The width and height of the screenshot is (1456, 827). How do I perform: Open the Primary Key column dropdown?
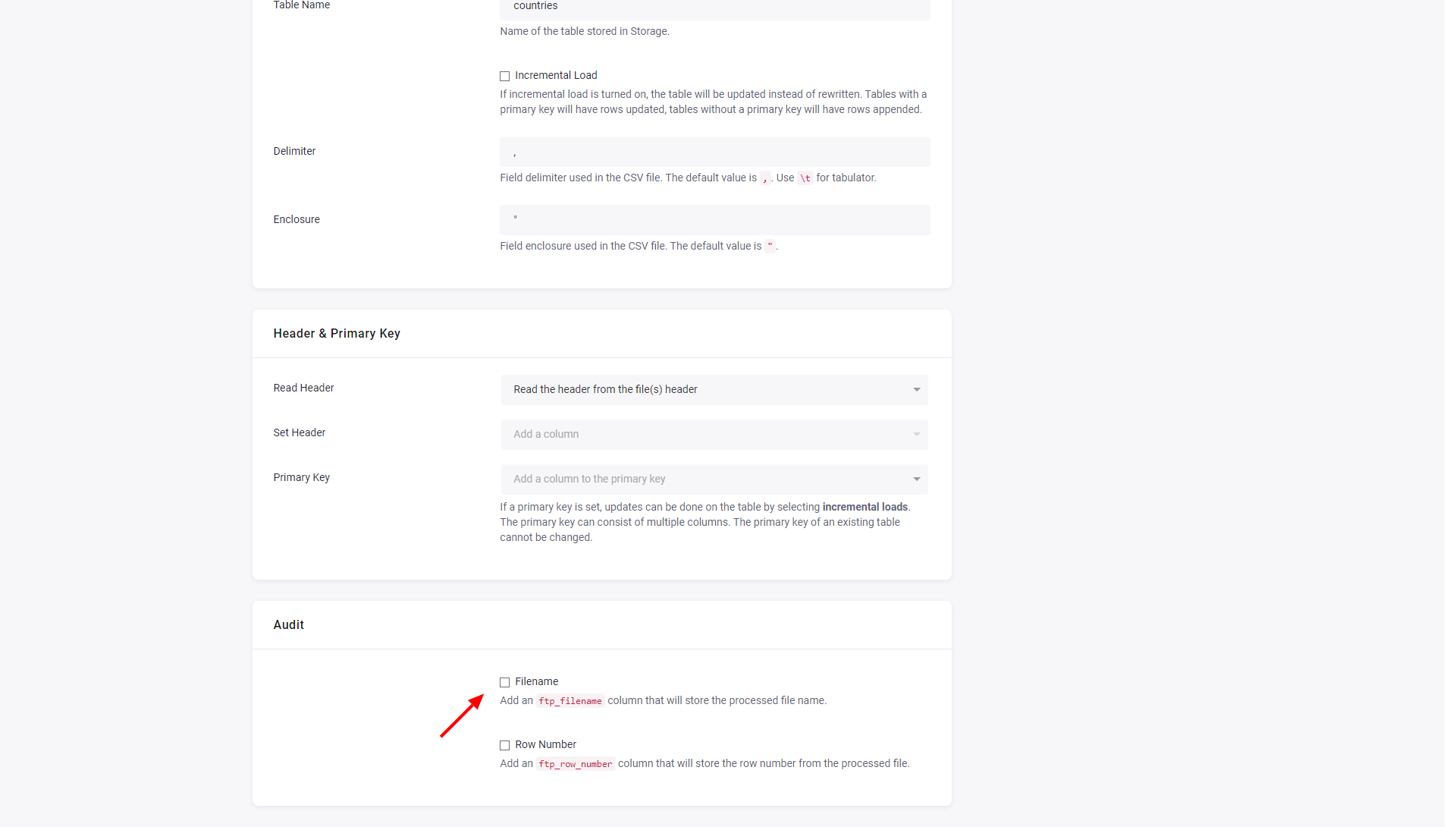coord(714,479)
